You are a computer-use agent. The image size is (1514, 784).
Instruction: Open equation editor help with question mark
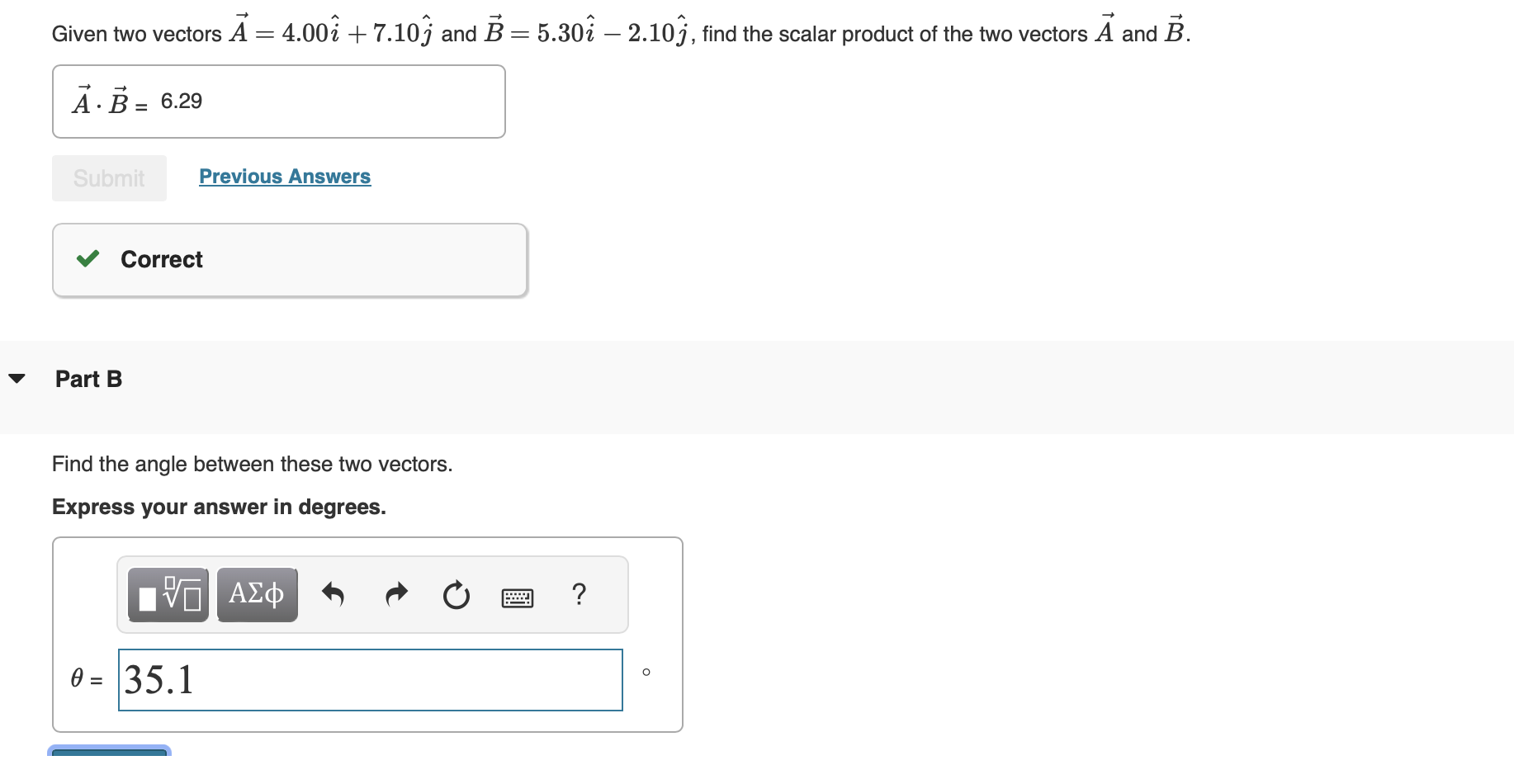(580, 594)
